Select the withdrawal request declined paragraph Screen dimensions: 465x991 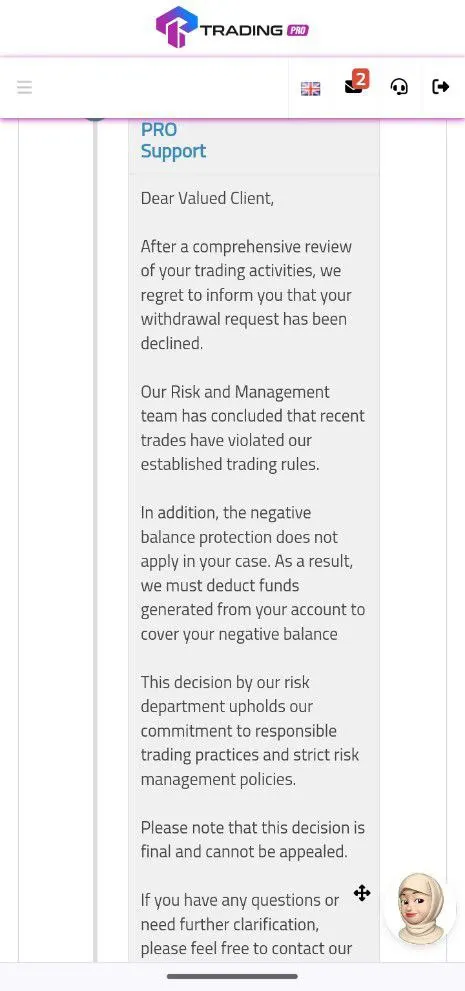[x=246, y=295]
